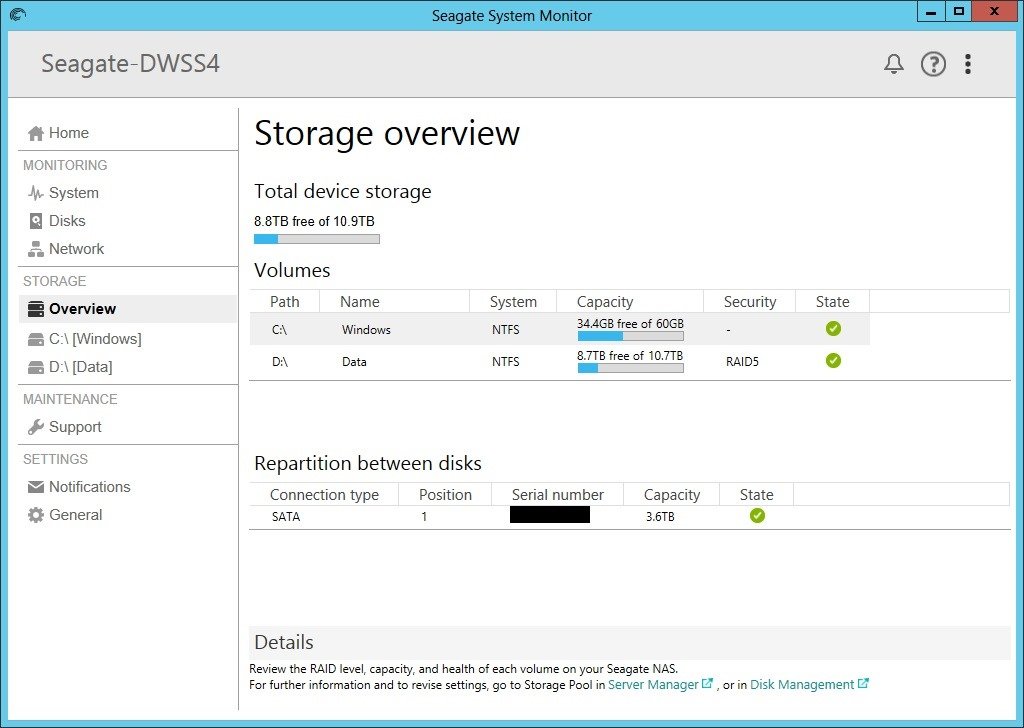Click the Network icon in sidebar
This screenshot has width=1024, height=728.
click(36, 249)
